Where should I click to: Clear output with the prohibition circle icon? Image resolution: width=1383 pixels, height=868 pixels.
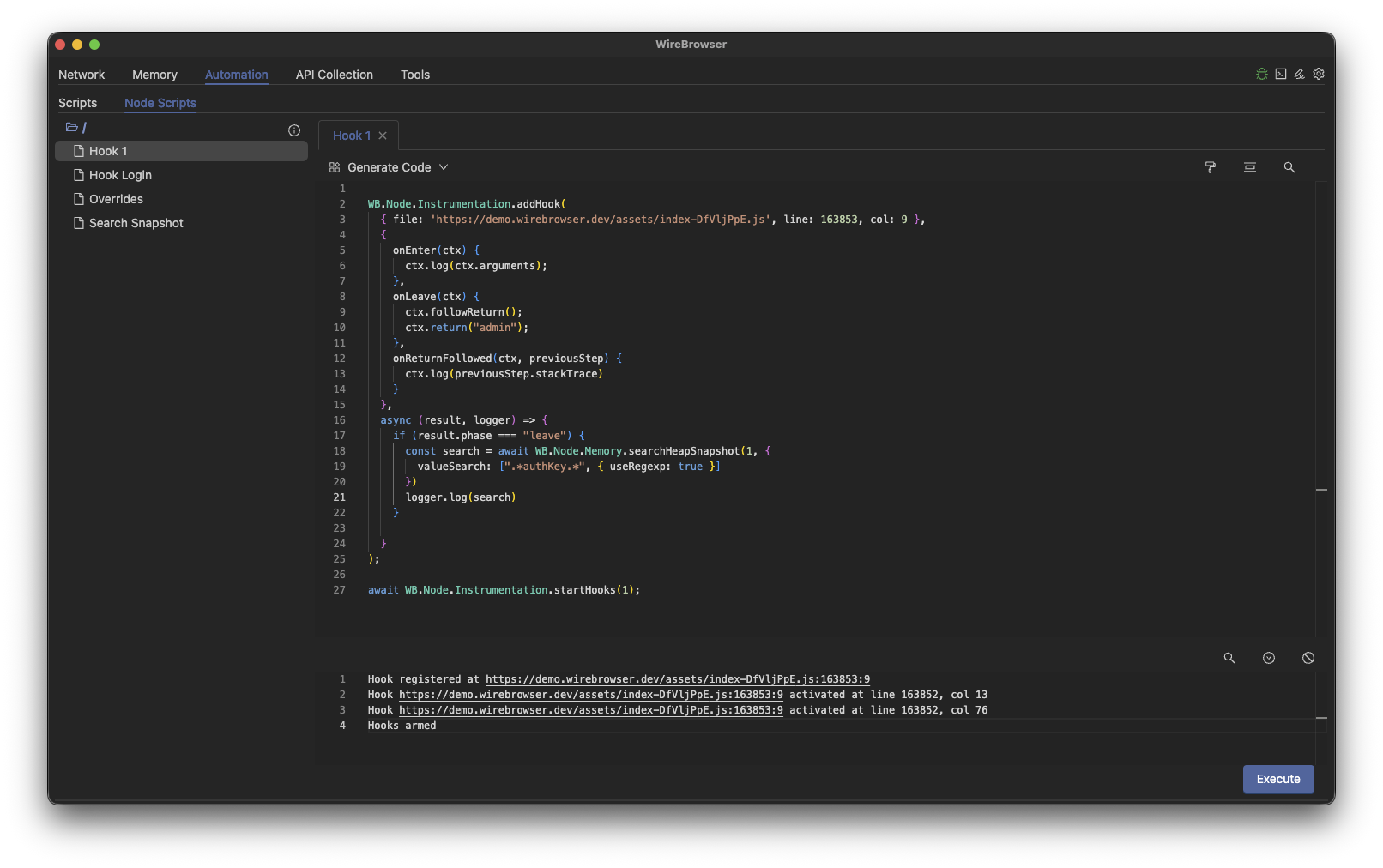pyautogui.click(x=1308, y=658)
